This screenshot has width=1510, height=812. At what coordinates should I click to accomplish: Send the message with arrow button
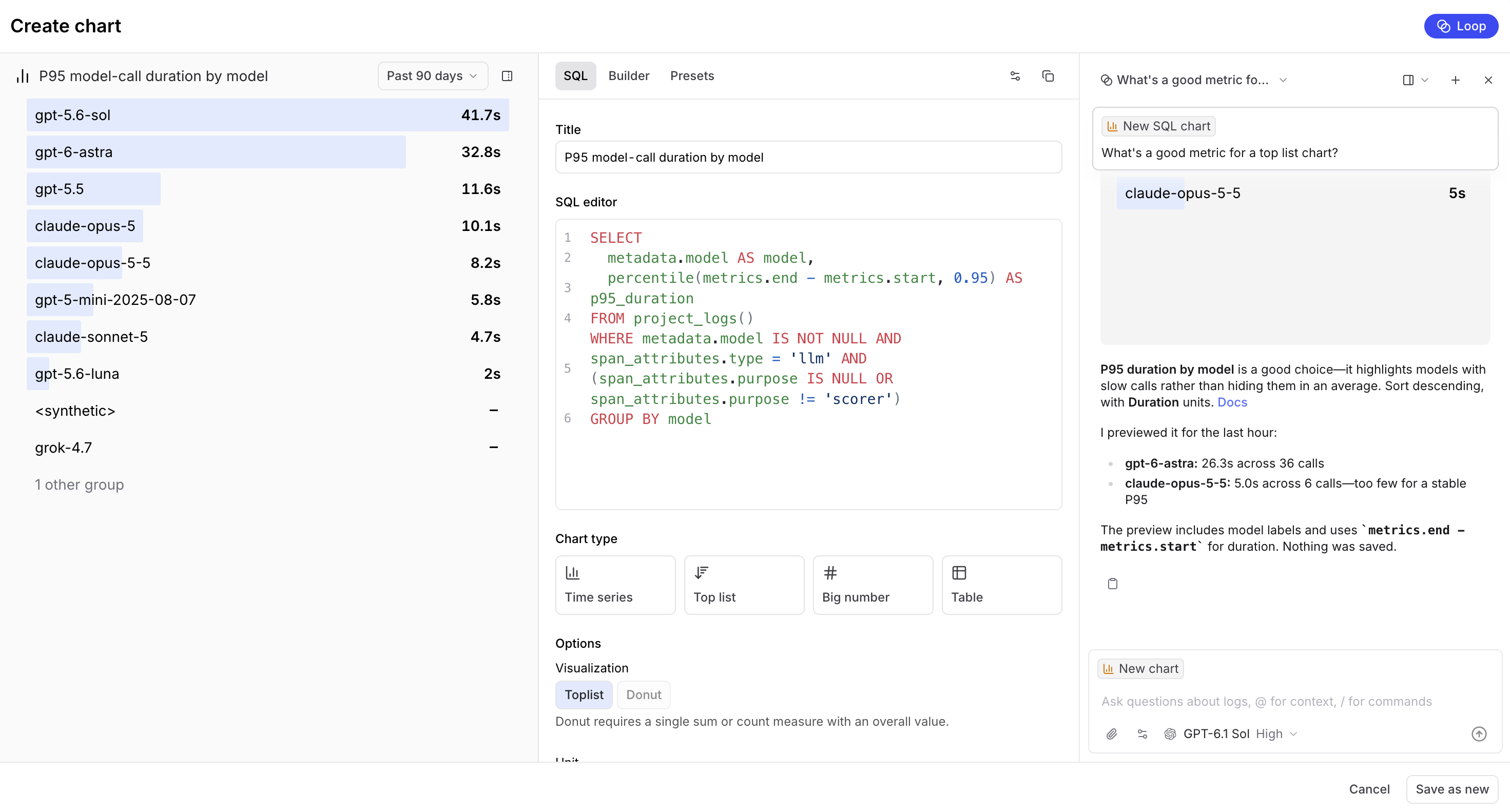tap(1479, 733)
